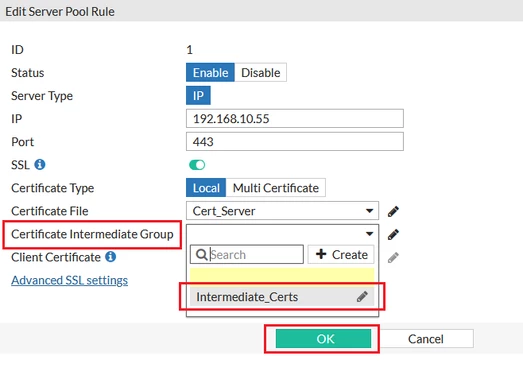Click the SSL info icon
523x371 pixels.
(x=40, y=164)
